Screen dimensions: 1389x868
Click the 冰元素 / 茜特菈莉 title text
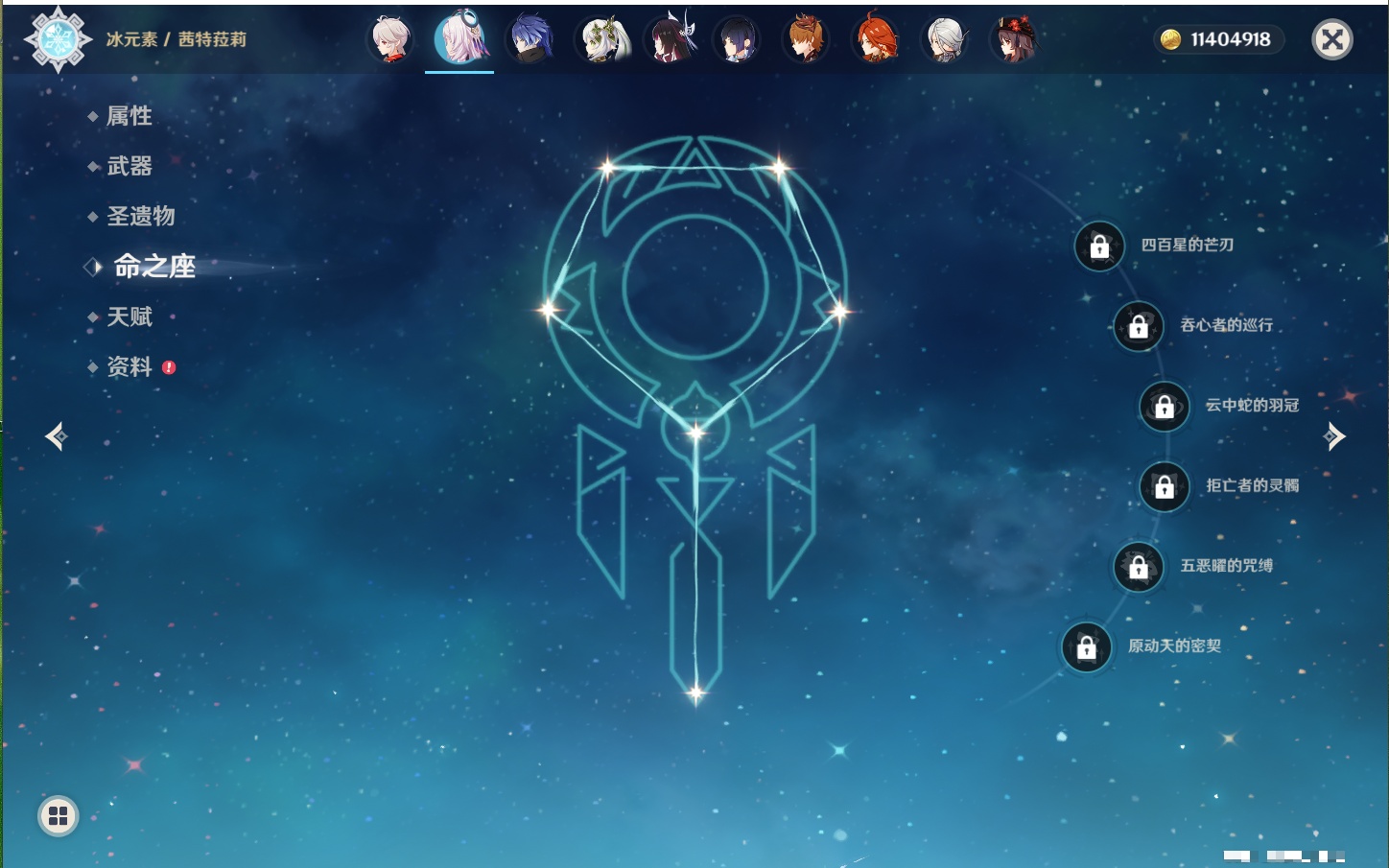[x=177, y=39]
